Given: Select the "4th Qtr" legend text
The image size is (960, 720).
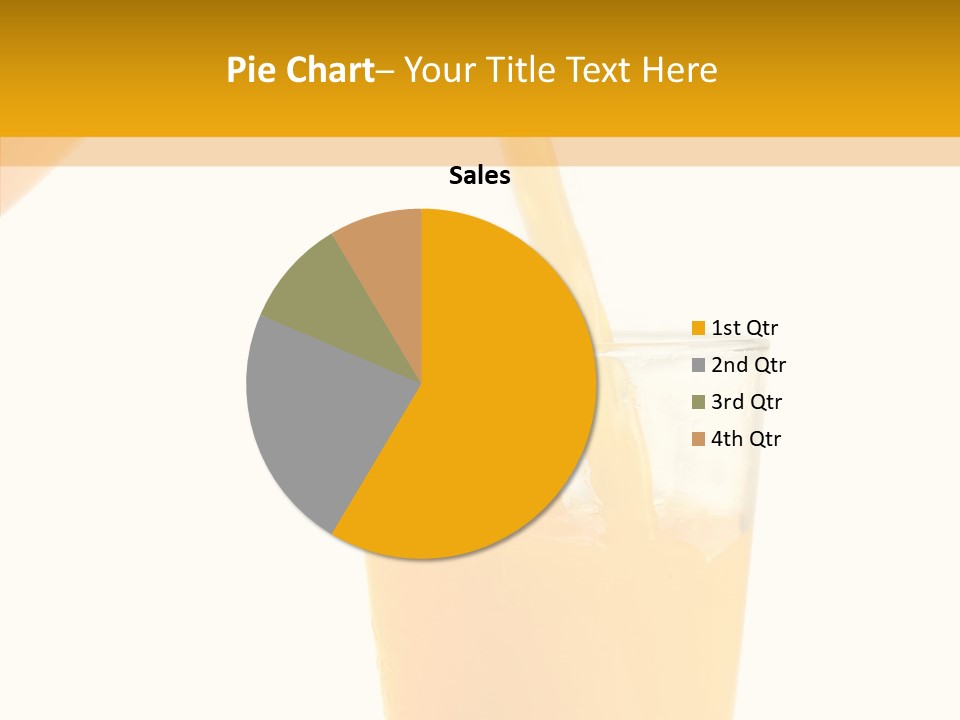Looking at the screenshot, I should [x=746, y=439].
